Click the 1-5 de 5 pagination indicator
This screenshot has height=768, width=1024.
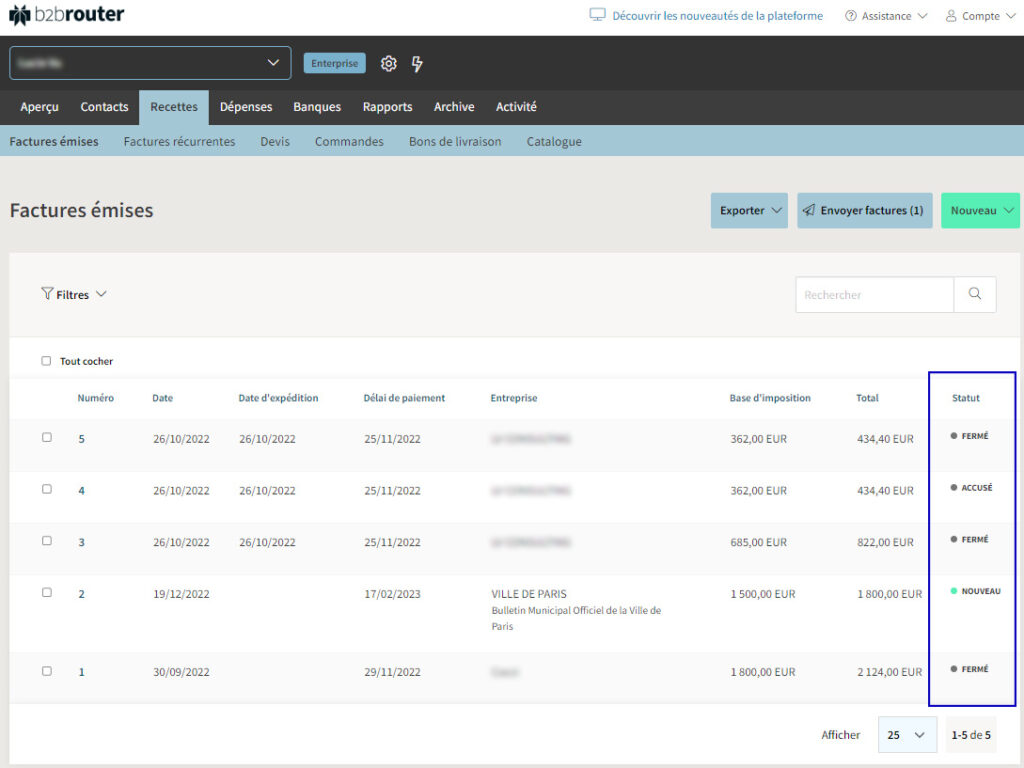971,735
